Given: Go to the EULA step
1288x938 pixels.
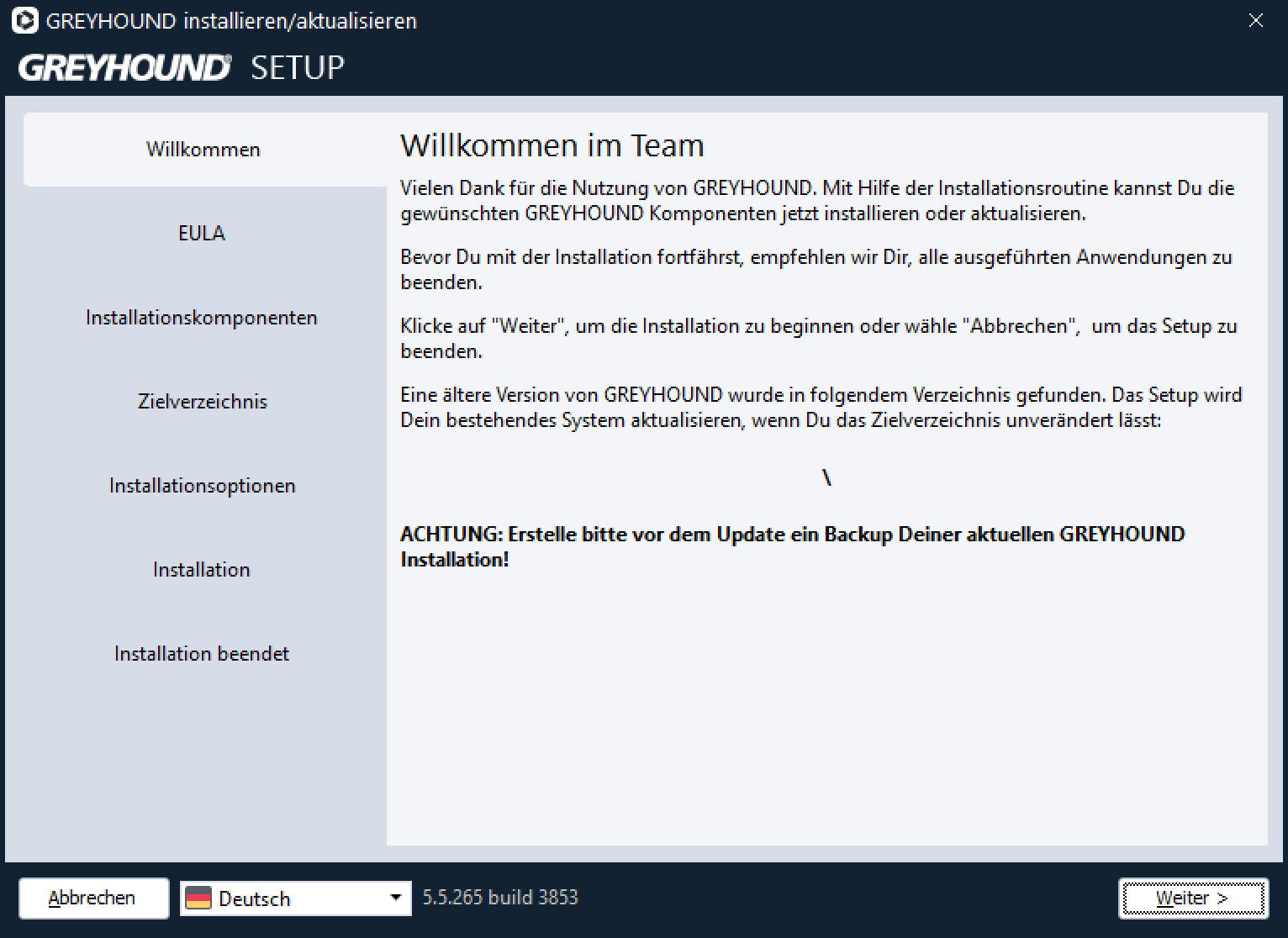Looking at the screenshot, I should (x=202, y=233).
